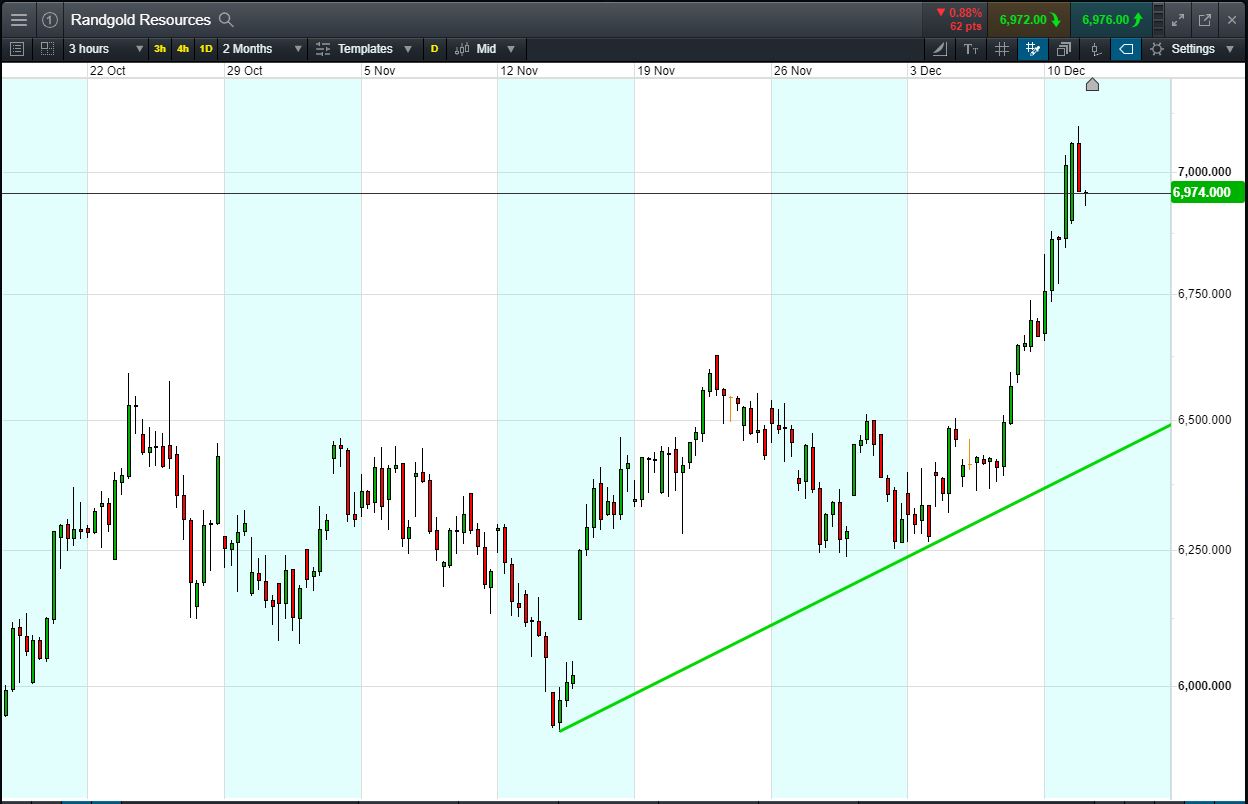Screen dimensions: 1248x804
Task: Open the price ladder depth icon
Action: tap(1158, 19)
